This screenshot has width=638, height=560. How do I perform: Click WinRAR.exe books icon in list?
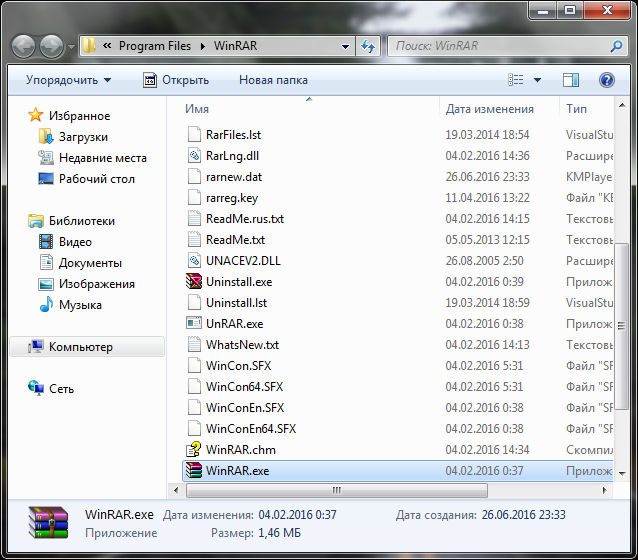[194, 470]
